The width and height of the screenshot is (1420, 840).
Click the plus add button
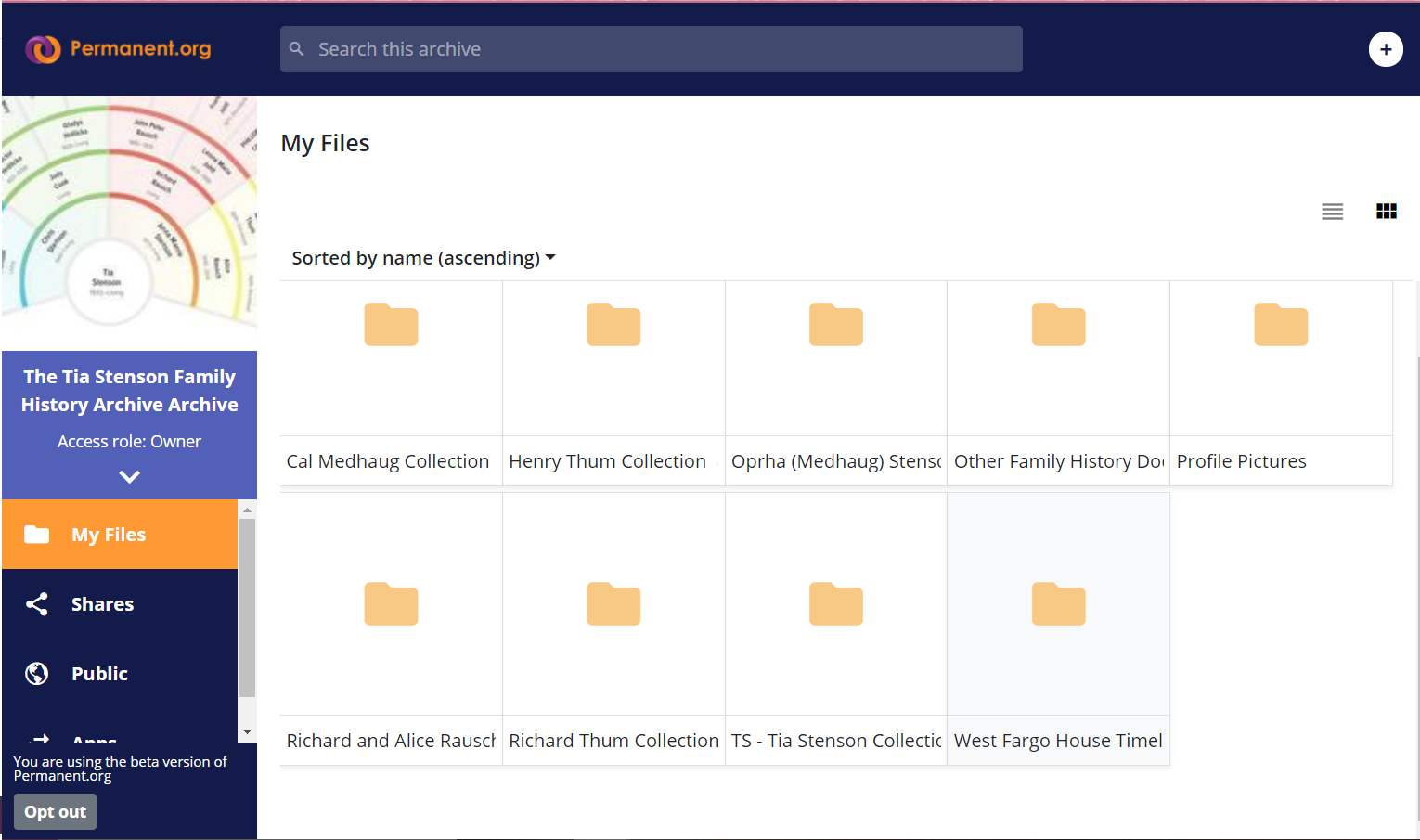(1385, 49)
